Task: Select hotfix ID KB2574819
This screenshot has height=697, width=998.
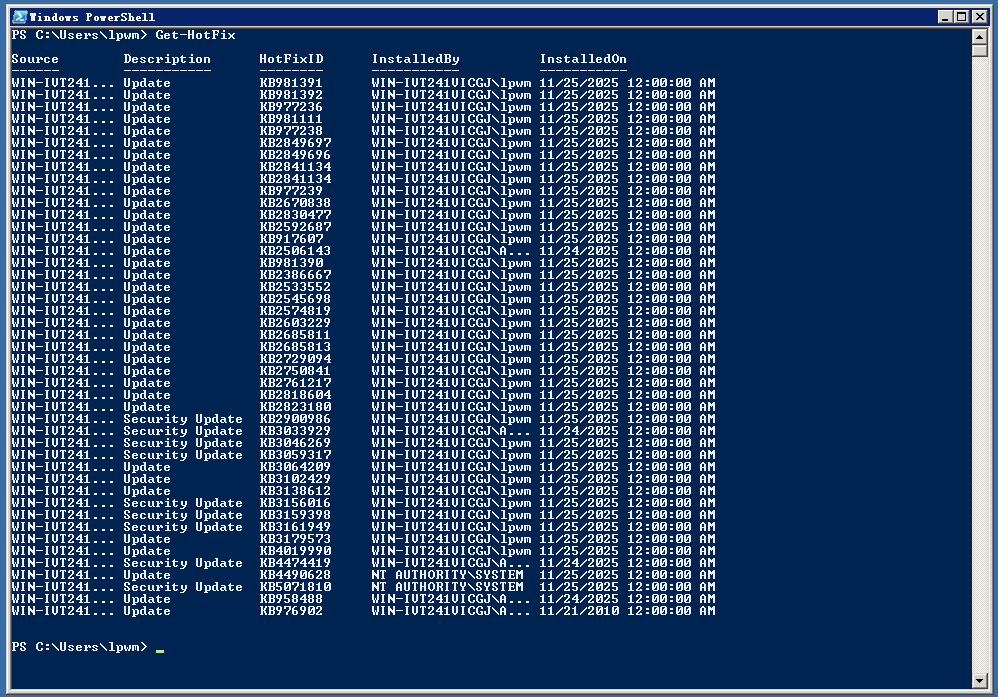Action: [x=295, y=311]
